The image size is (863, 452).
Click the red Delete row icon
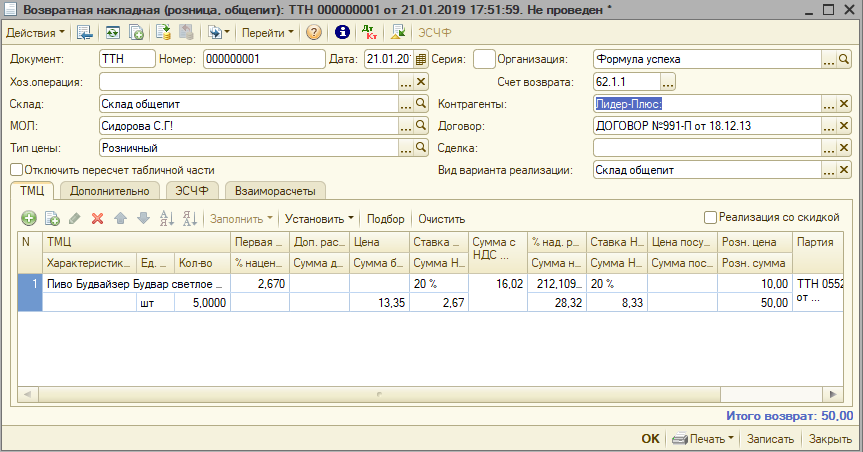tap(97, 218)
